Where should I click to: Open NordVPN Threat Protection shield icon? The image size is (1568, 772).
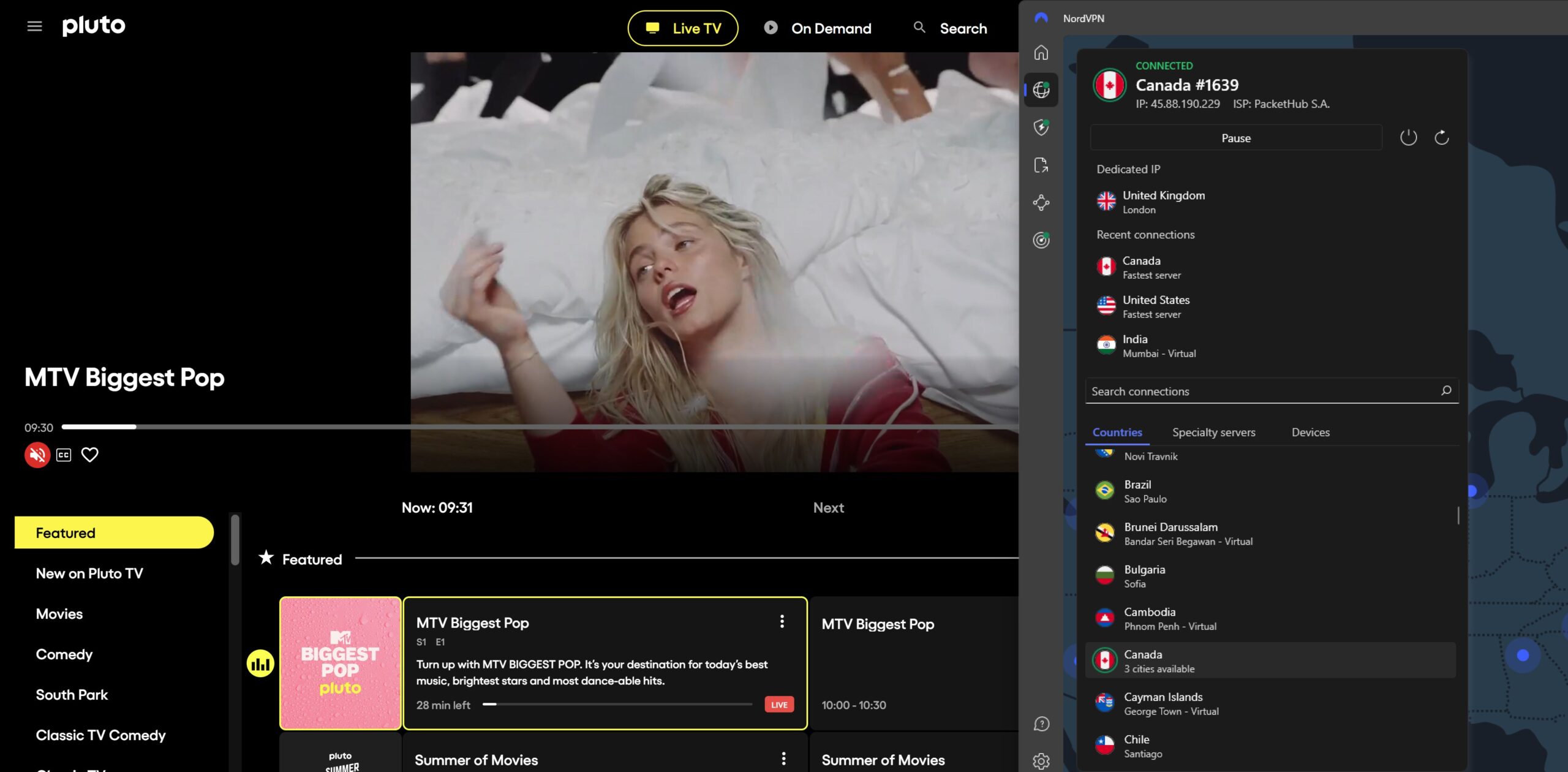[1041, 127]
